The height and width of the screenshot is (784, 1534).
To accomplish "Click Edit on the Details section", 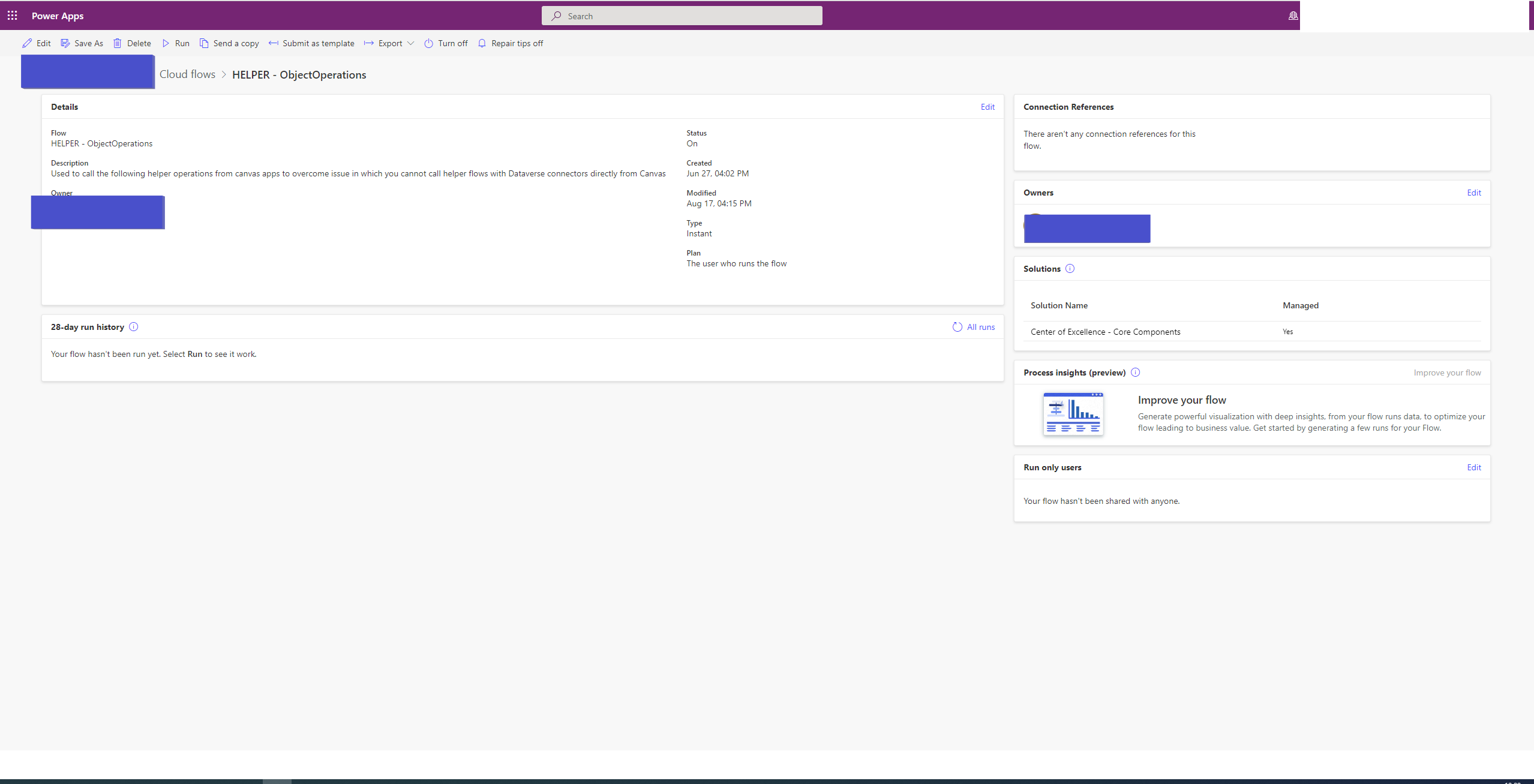I will (987, 106).
